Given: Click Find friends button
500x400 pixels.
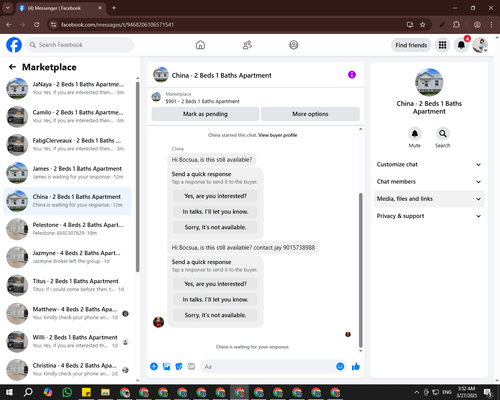Looking at the screenshot, I should pos(411,45).
